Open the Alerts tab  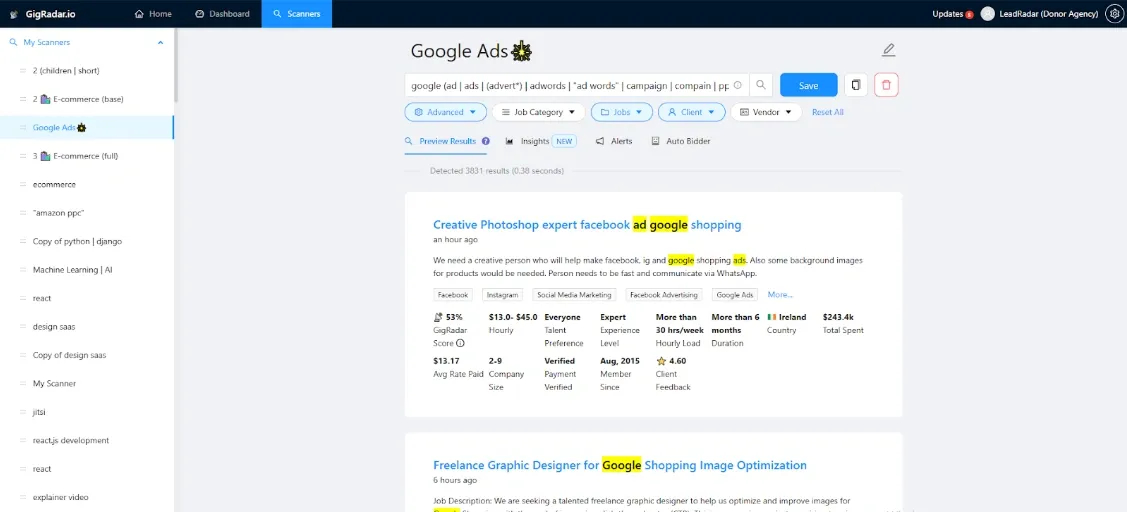pyautogui.click(x=614, y=141)
